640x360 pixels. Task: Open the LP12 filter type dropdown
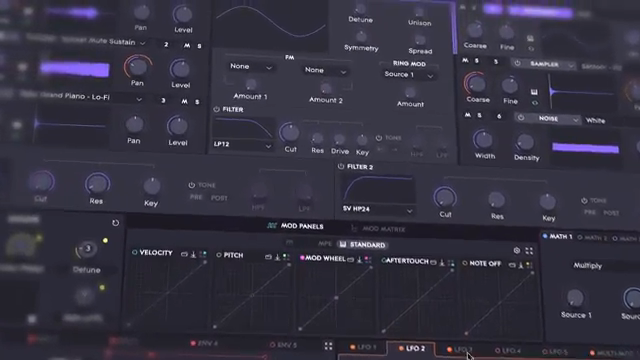point(242,144)
